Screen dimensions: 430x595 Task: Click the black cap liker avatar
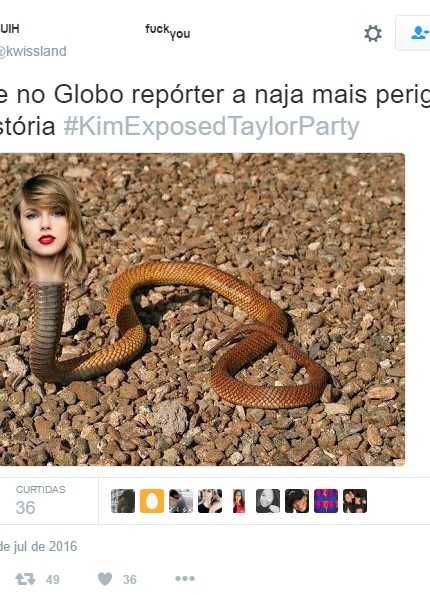[x=297, y=501]
